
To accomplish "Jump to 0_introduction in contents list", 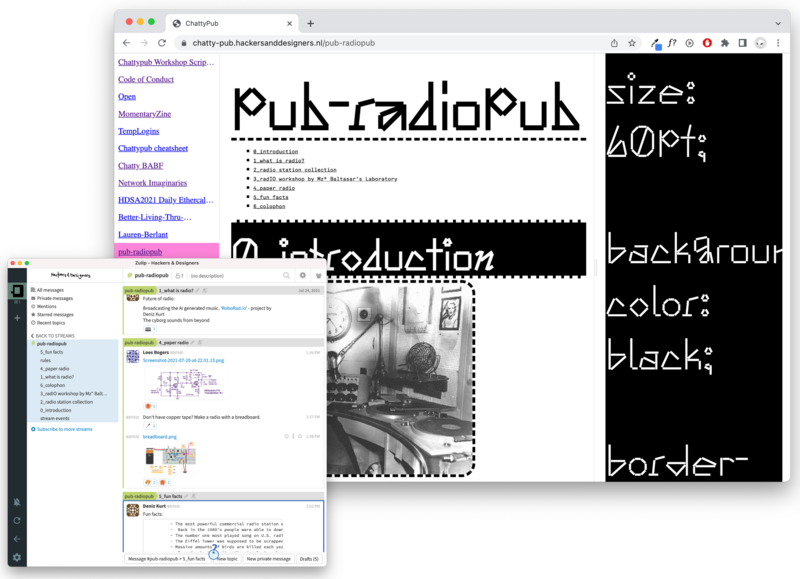I will pos(276,152).
